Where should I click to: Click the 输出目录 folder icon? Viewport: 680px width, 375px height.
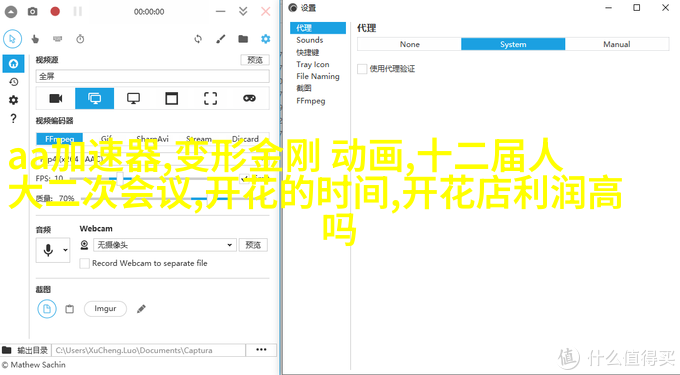(x=7, y=350)
